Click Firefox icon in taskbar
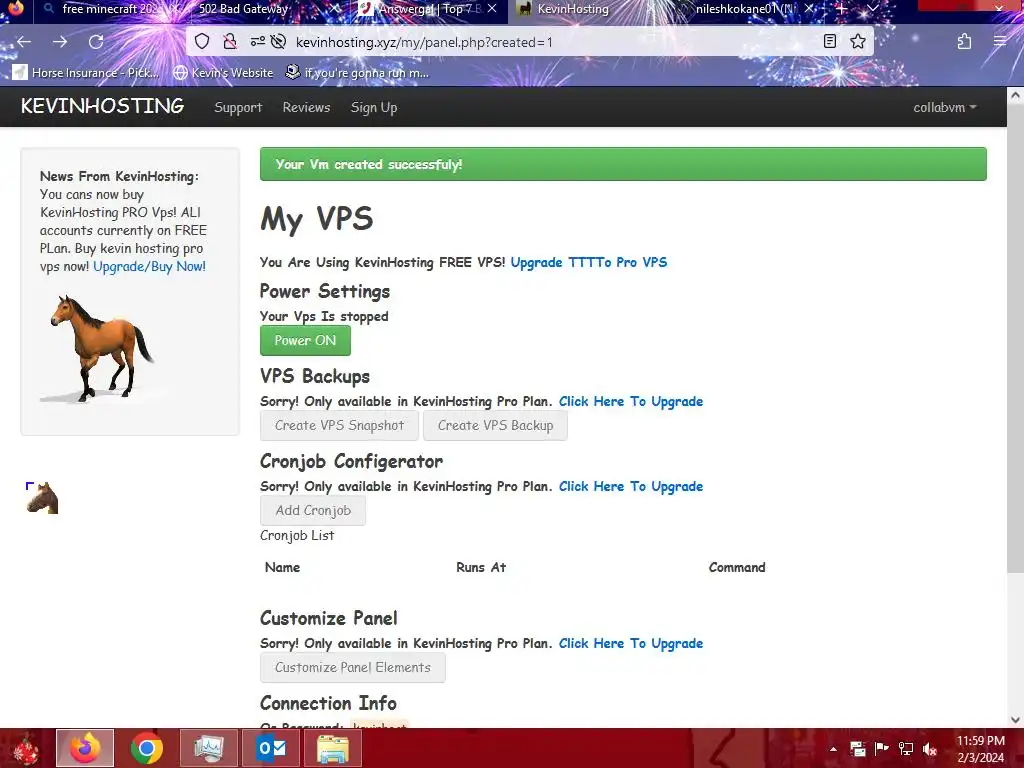 (85, 748)
